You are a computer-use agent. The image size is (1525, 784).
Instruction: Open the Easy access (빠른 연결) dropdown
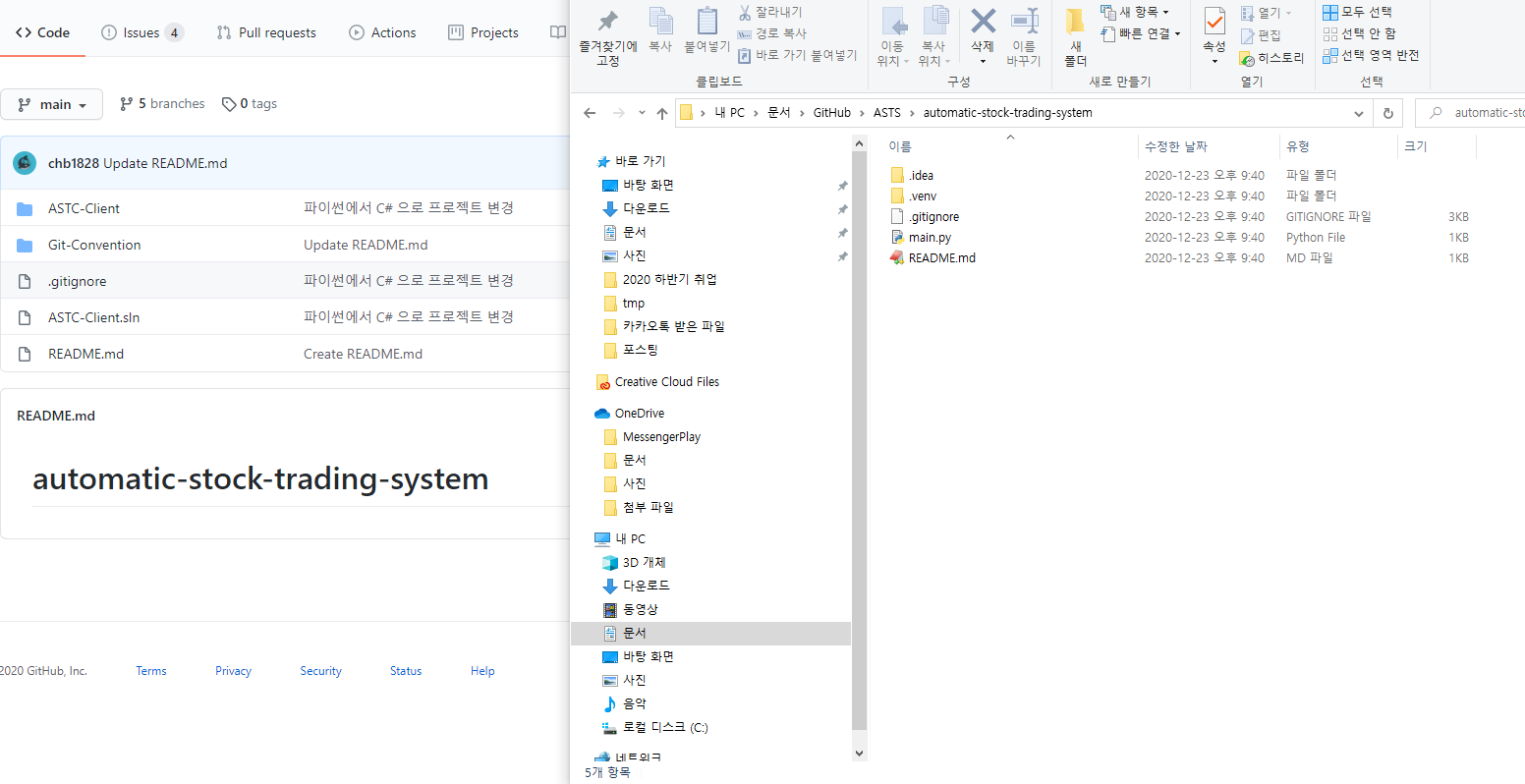point(1141,33)
